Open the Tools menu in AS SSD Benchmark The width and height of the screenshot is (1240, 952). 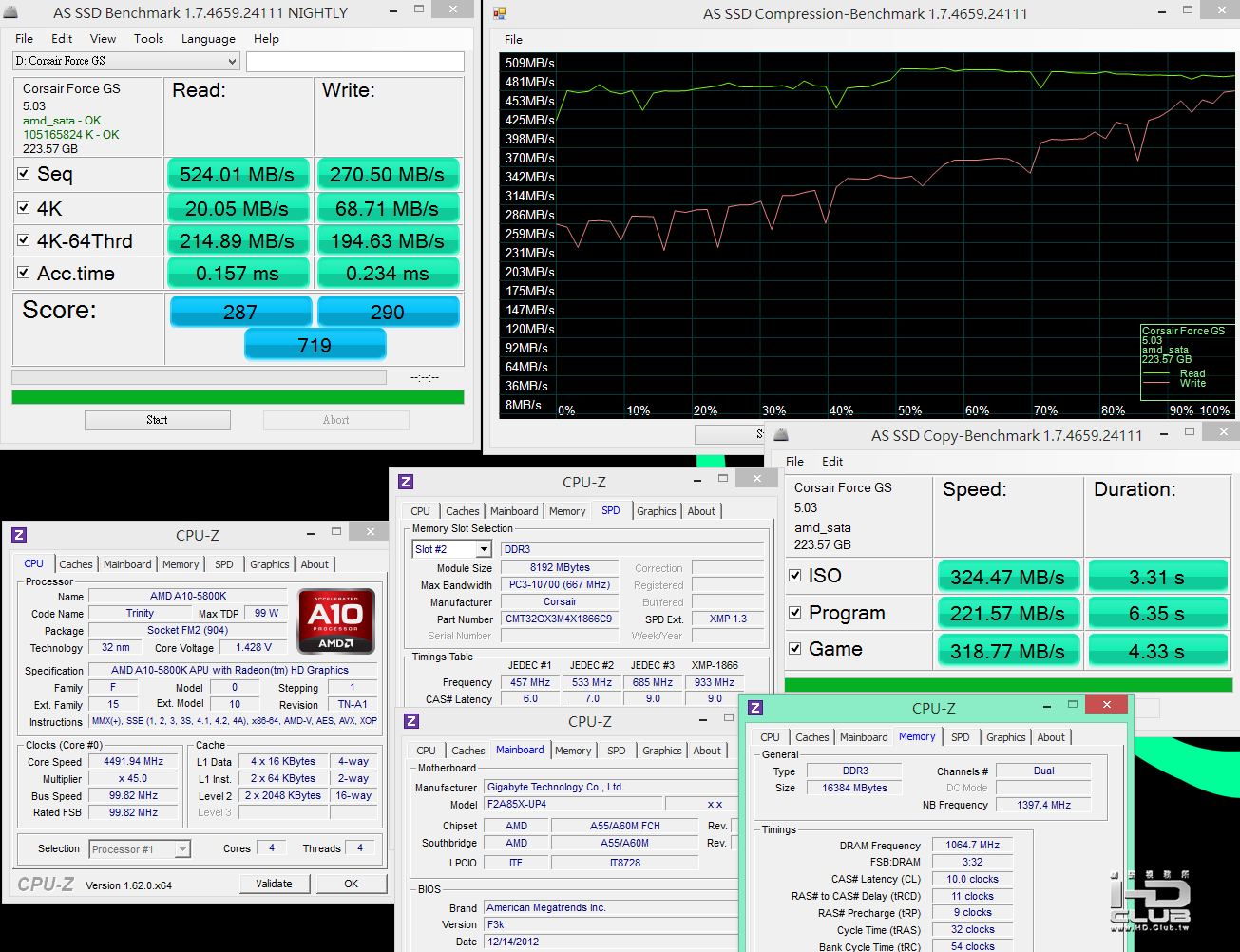click(148, 39)
